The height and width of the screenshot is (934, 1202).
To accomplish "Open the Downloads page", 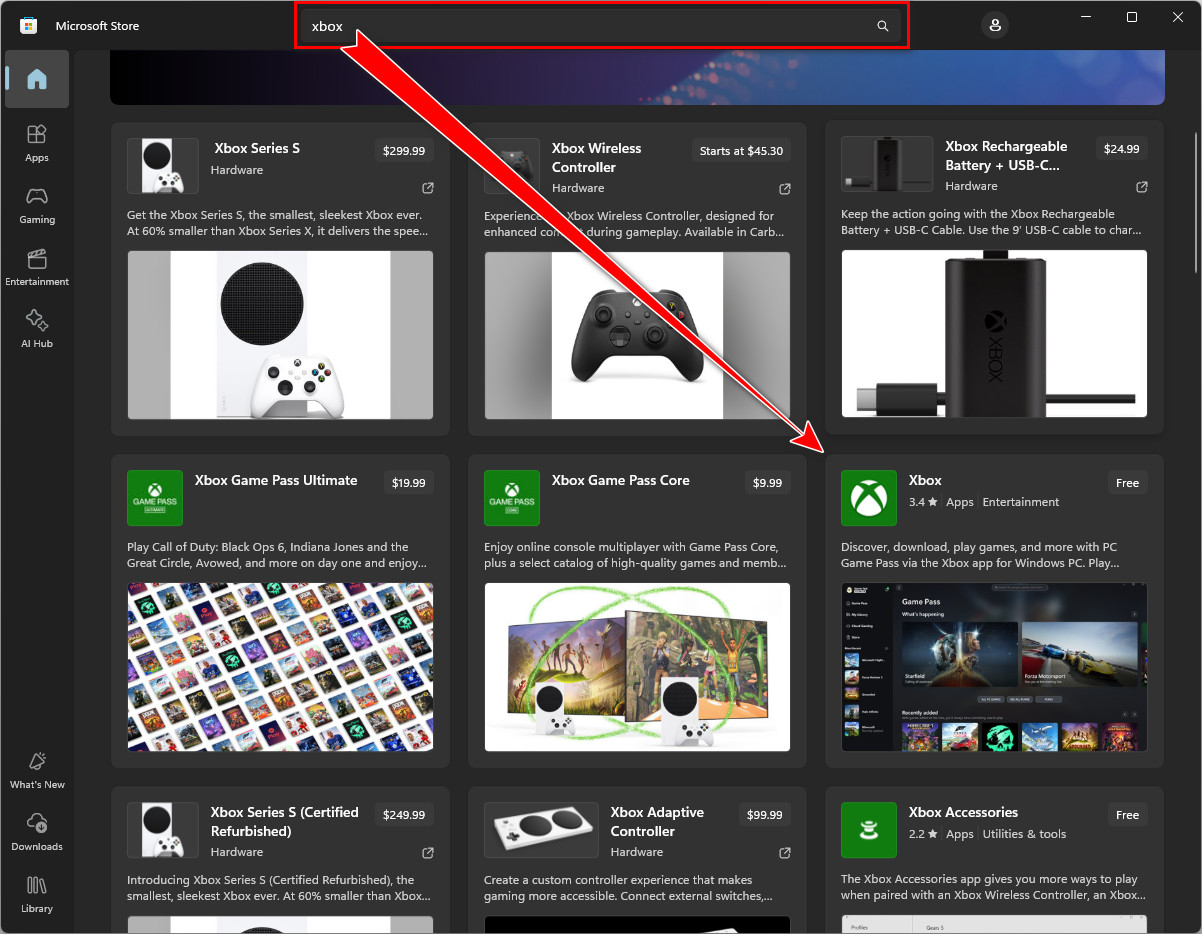I will [x=37, y=831].
